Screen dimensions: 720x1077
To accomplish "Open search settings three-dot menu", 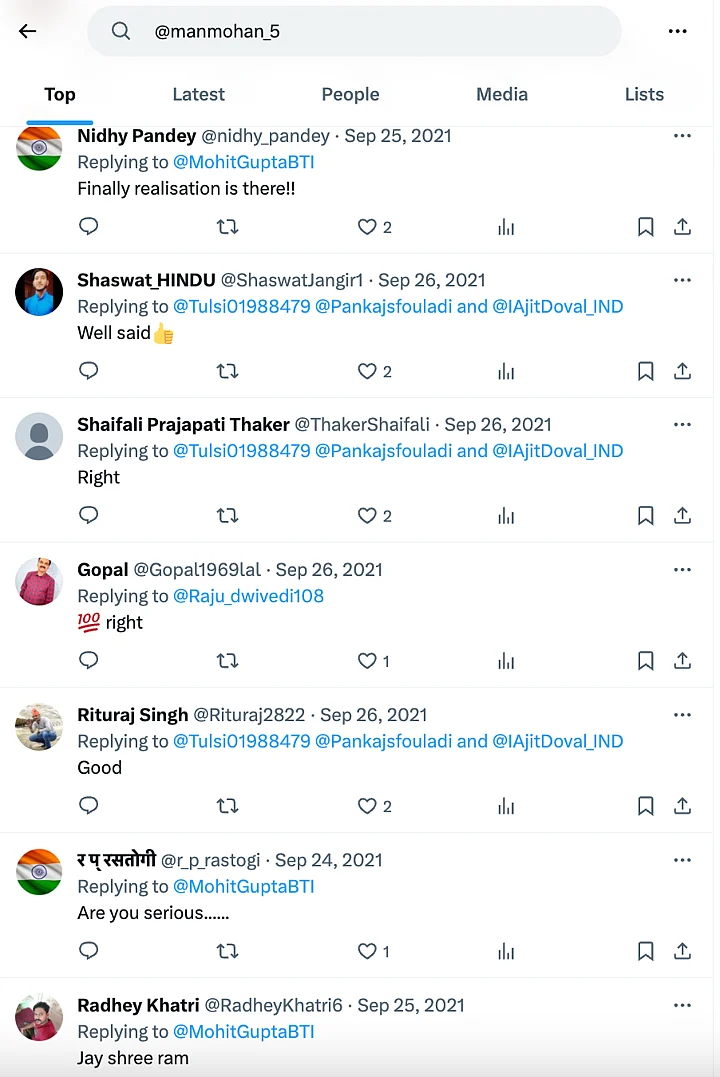I will coord(677,31).
